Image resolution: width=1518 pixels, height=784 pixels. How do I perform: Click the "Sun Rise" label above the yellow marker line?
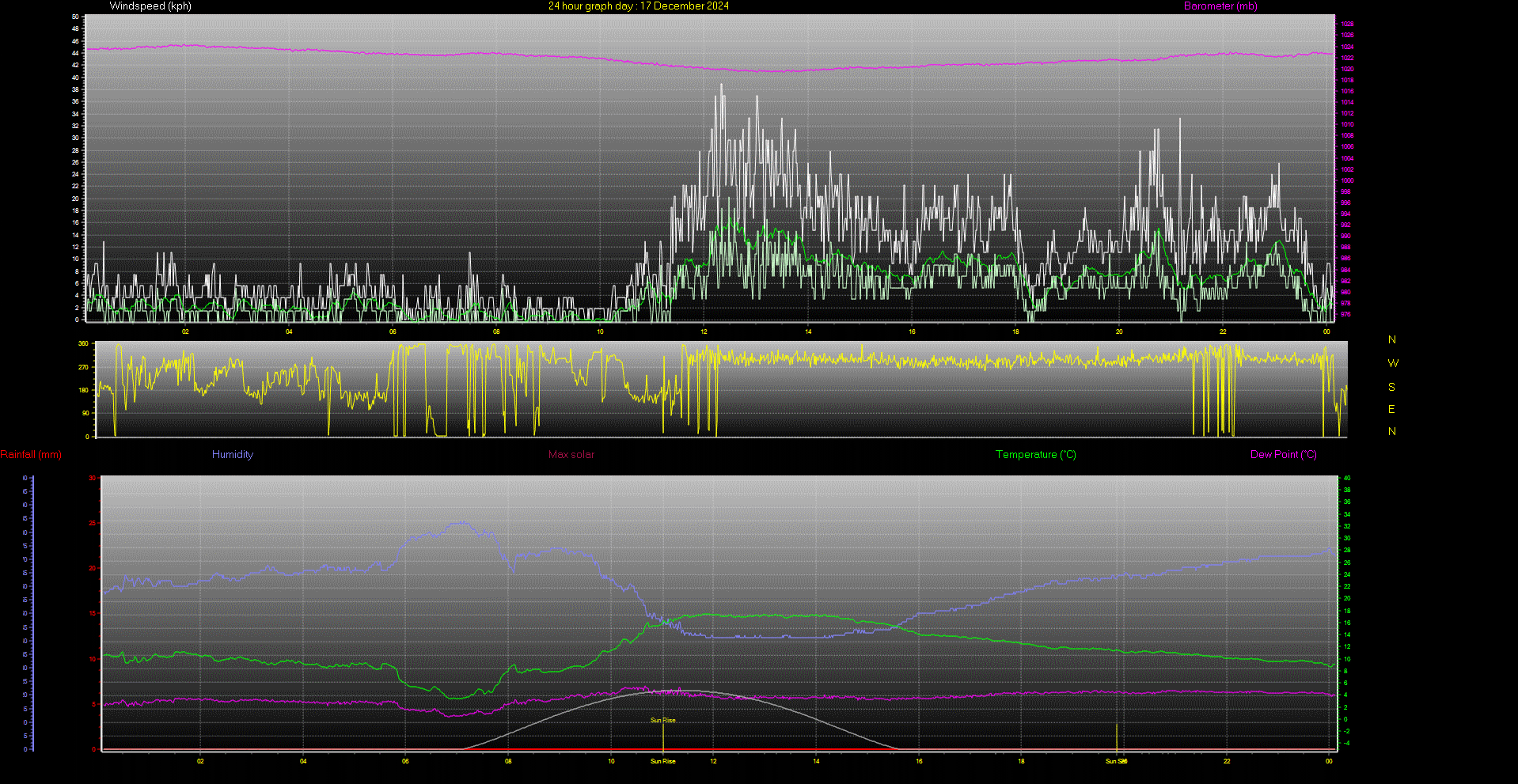(663, 721)
